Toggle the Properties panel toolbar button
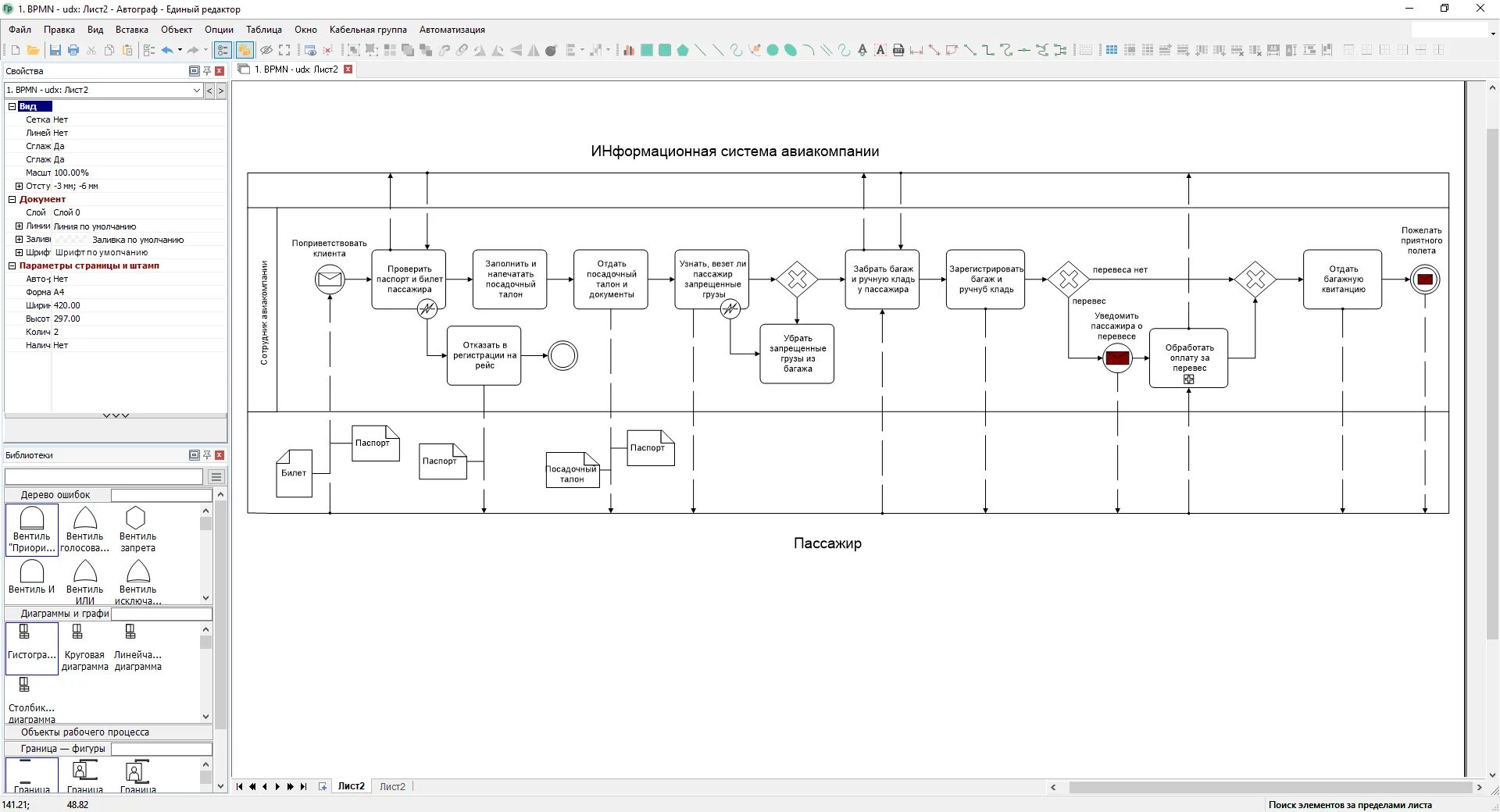 coord(223,50)
